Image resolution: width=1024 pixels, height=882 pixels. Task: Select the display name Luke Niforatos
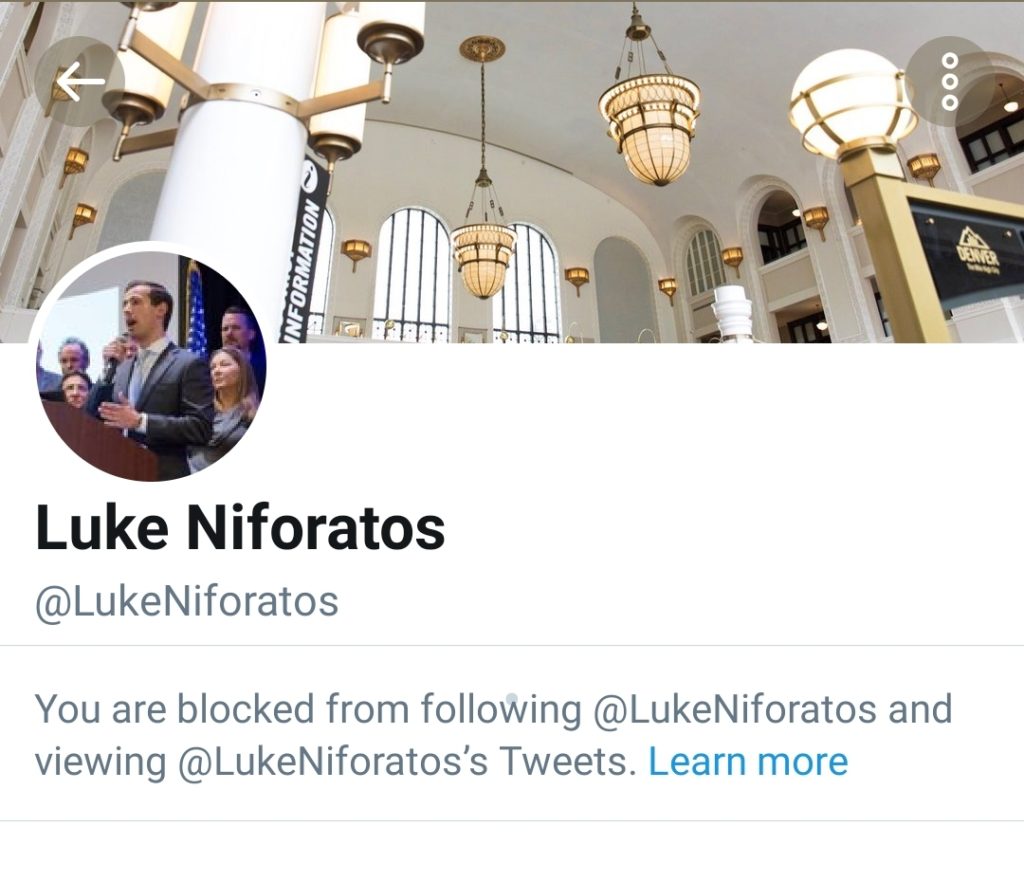click(240, 528)
